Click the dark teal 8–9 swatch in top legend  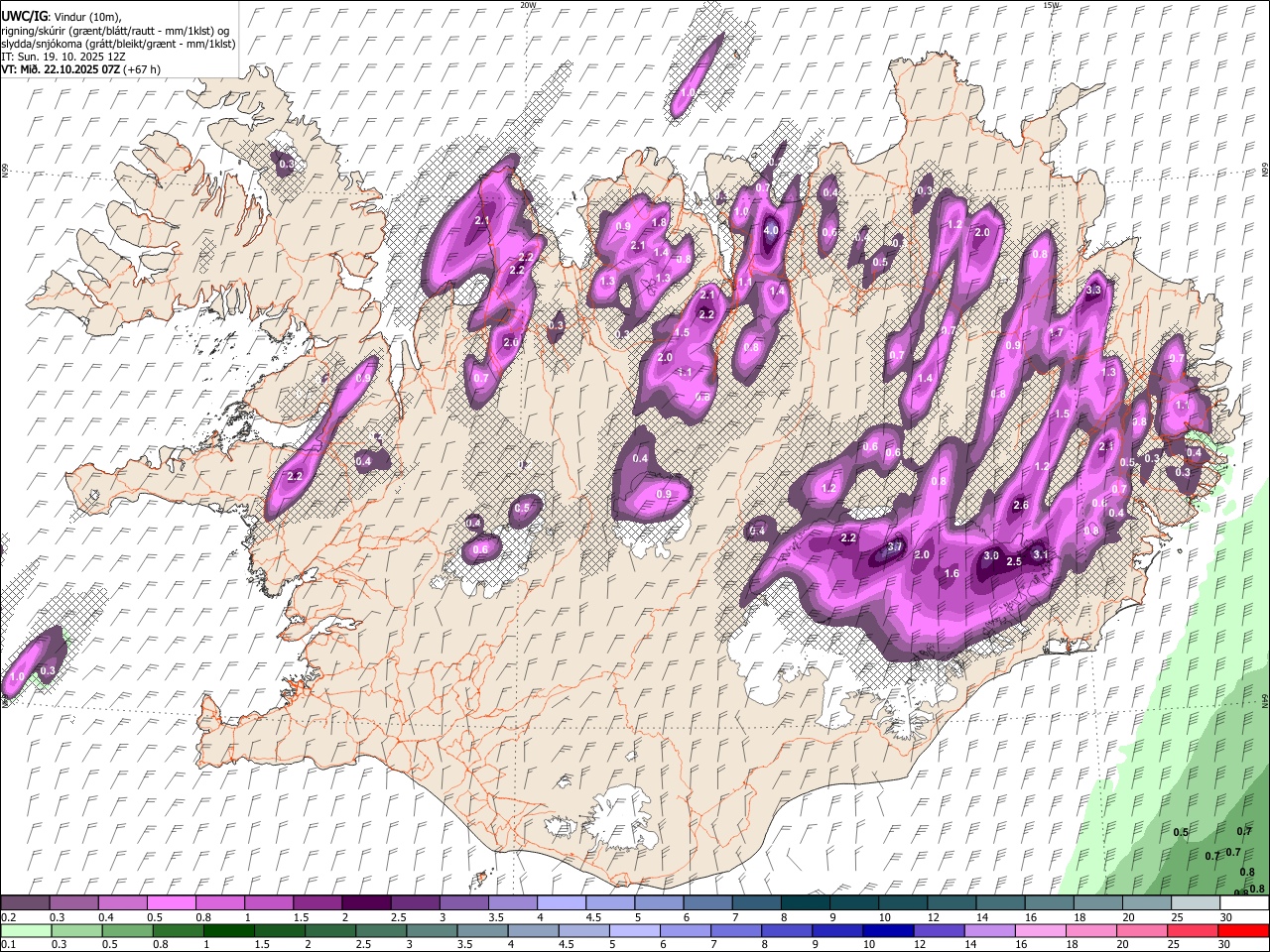[805, 903]
